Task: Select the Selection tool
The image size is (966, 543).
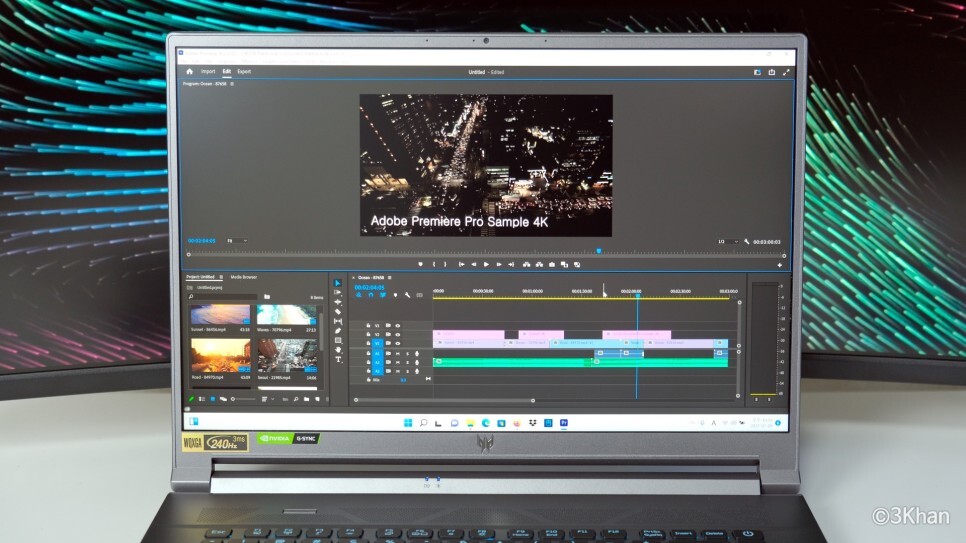Action: tap(338, 283)
